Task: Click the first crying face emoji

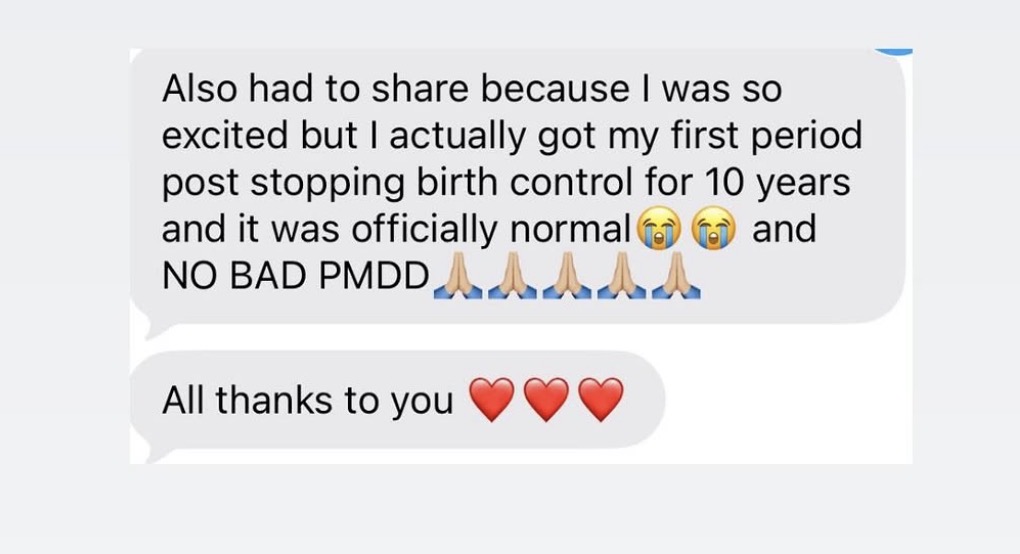Action: (660, 229)
